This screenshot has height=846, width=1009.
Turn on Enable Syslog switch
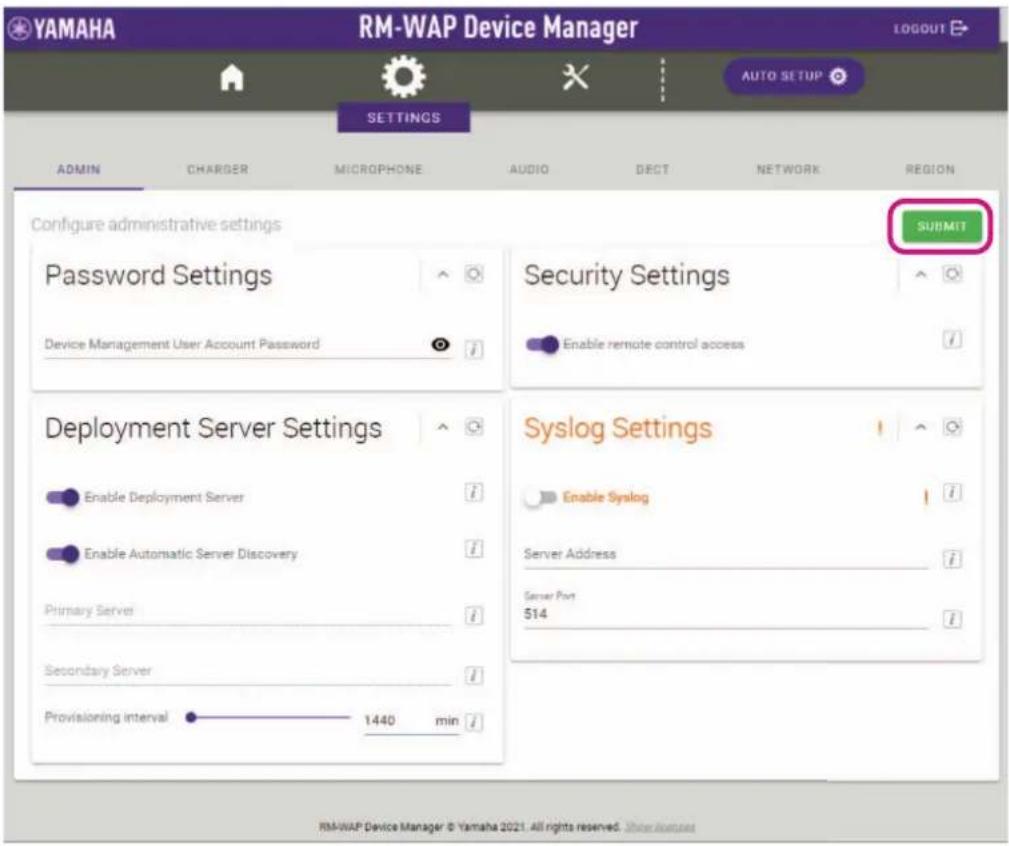540,497
